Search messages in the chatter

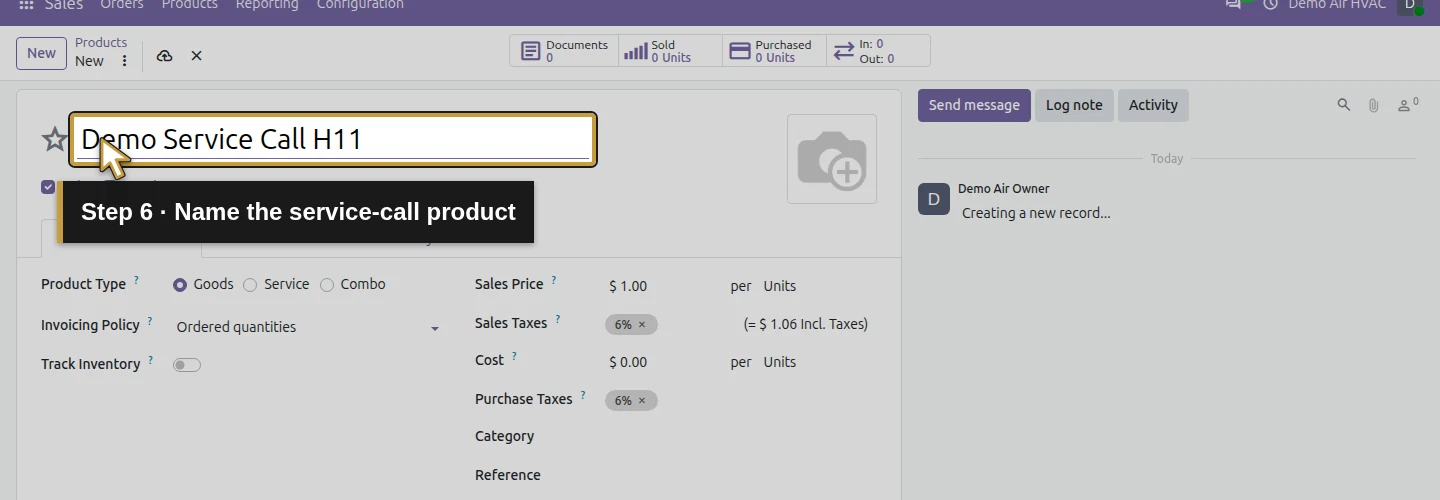(1344, 105)
